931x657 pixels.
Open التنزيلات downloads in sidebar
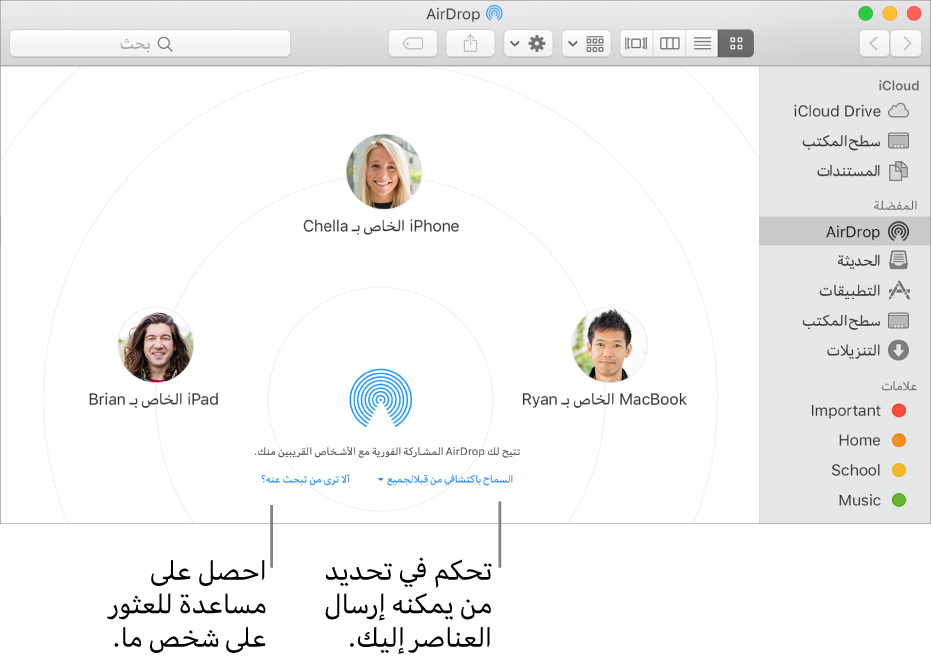tap(844, 351)
